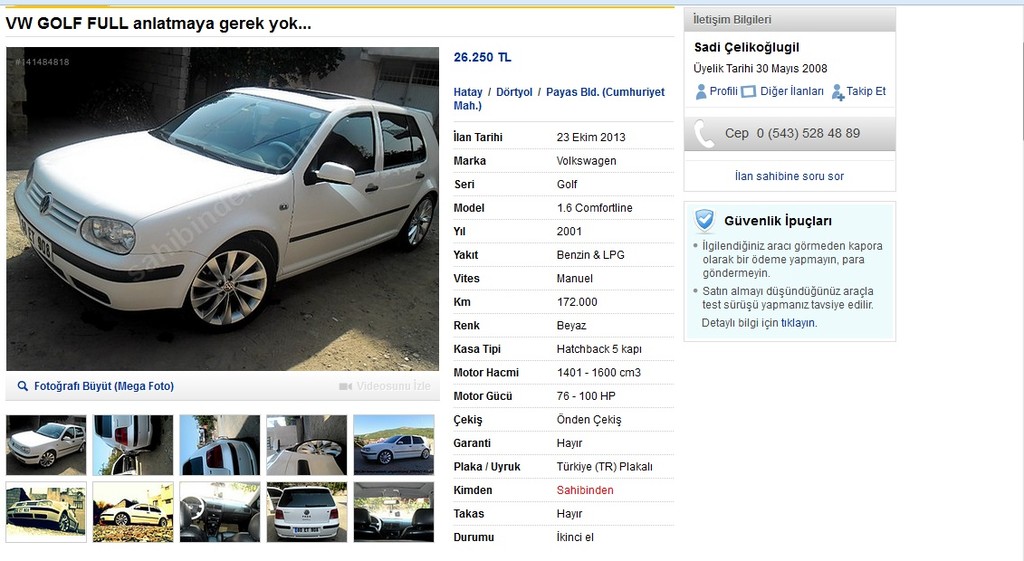Open the Hatay location link
This screenshot has width=1024, height=561.
pyautogui.click(x=468, y=92)
